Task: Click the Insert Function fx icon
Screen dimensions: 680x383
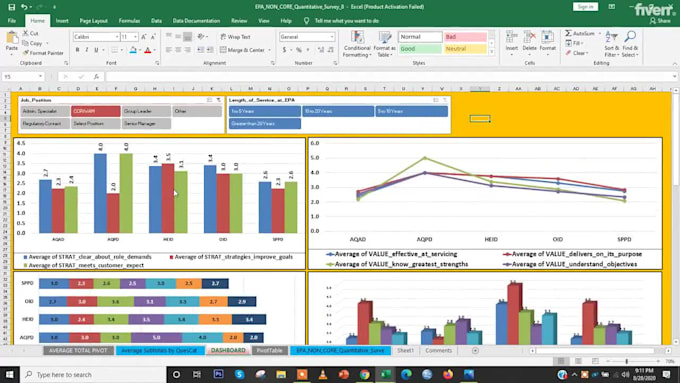Action: pyautogui.click(x=96, y=77)
